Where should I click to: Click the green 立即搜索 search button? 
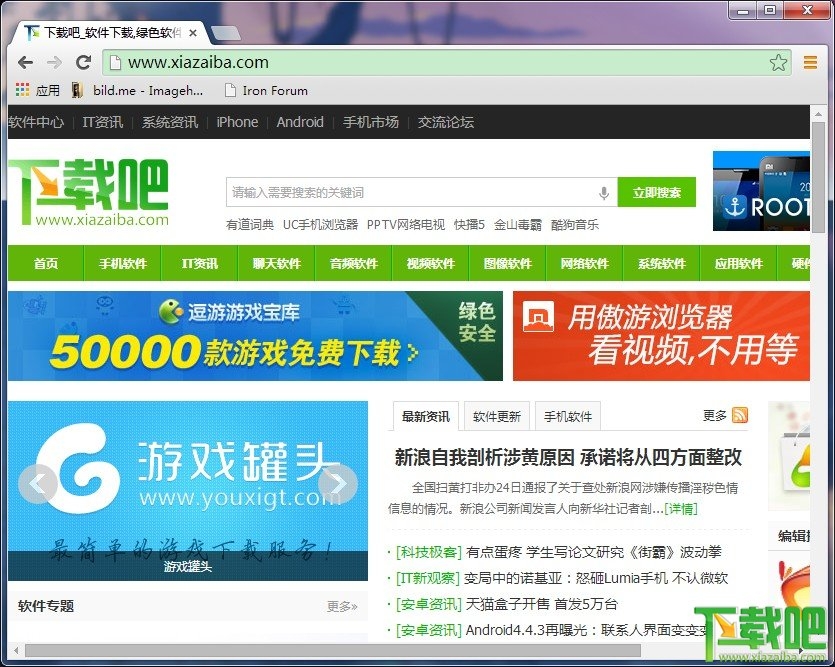[657, 192]
